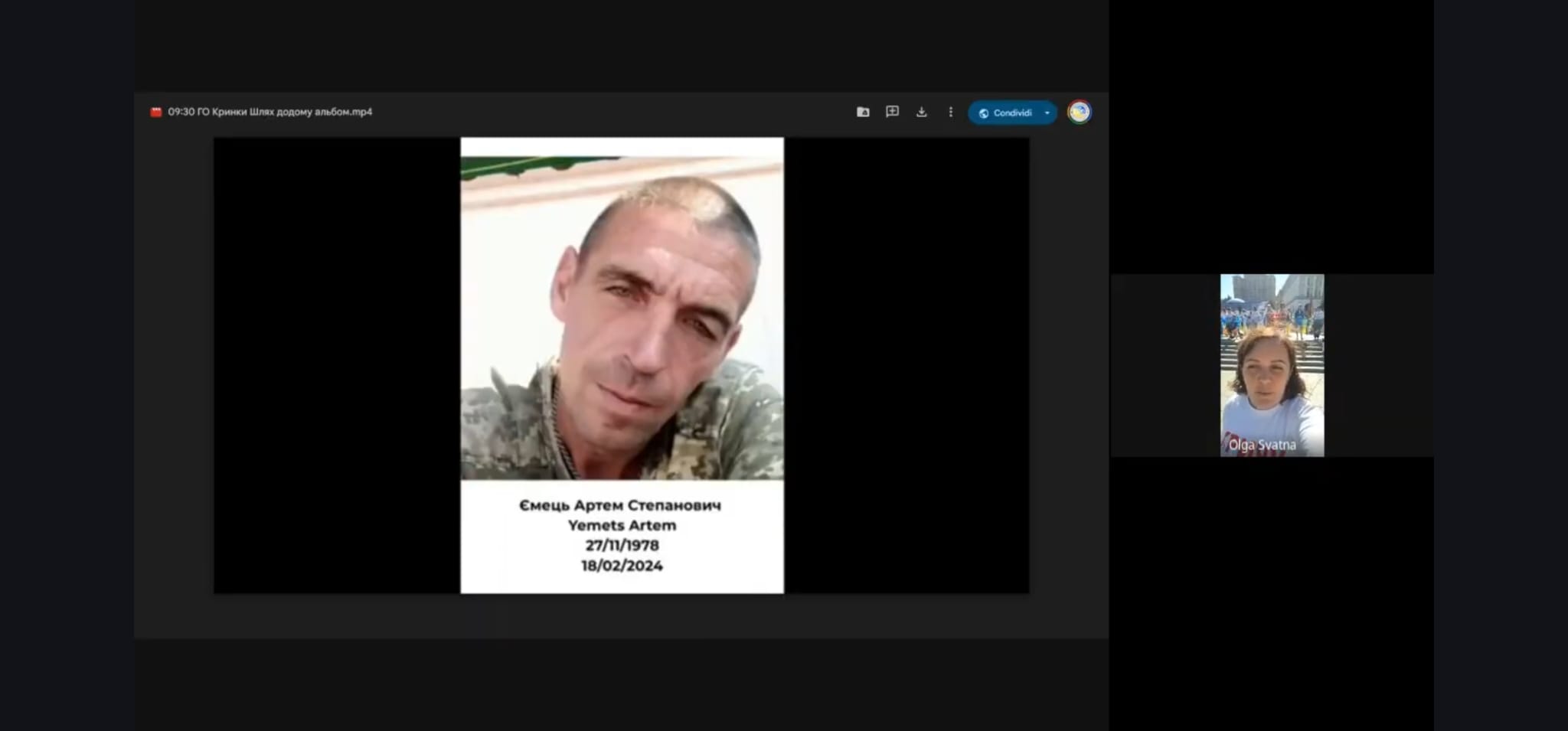The height and width of the screenshot is (731, 1568).
Task: Click the black area left of the portrait
Action: [x=337, y=365]
